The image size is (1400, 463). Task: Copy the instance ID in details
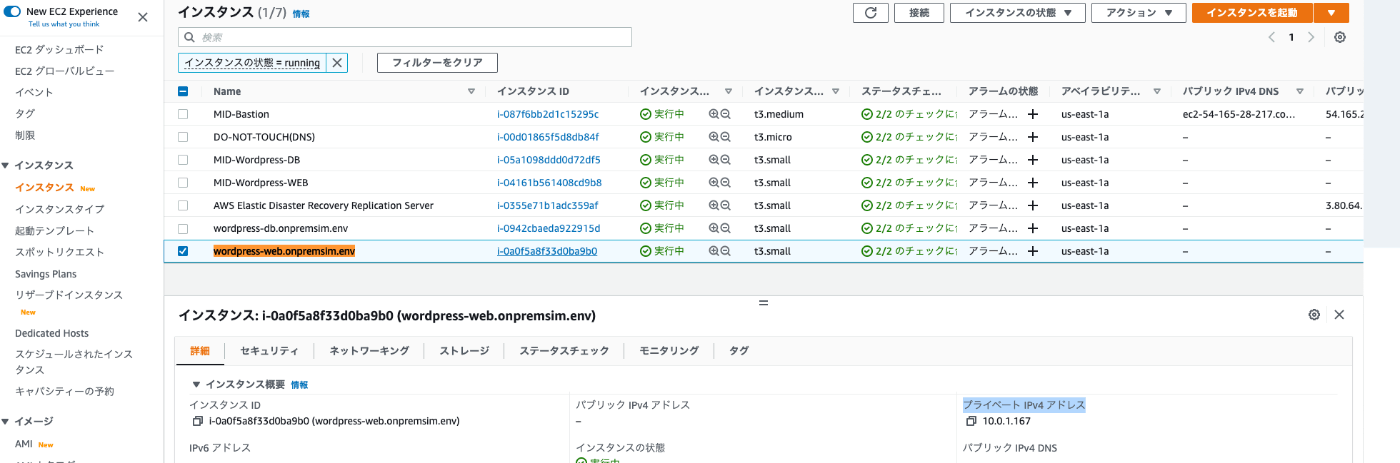[197, 421]
